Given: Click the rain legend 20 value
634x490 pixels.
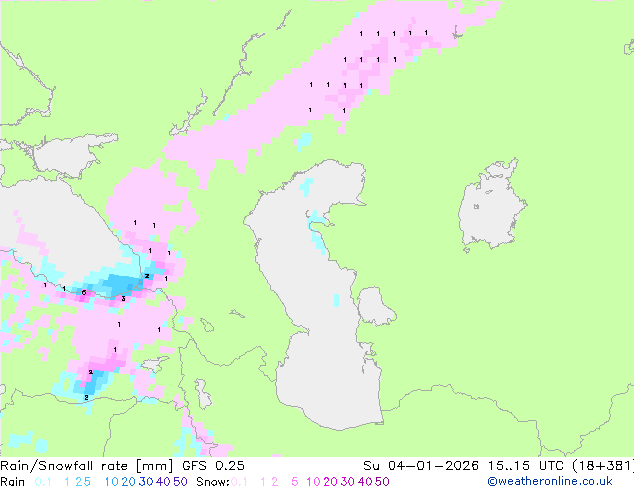Looking at the screenshot, I should pos(128,482).
